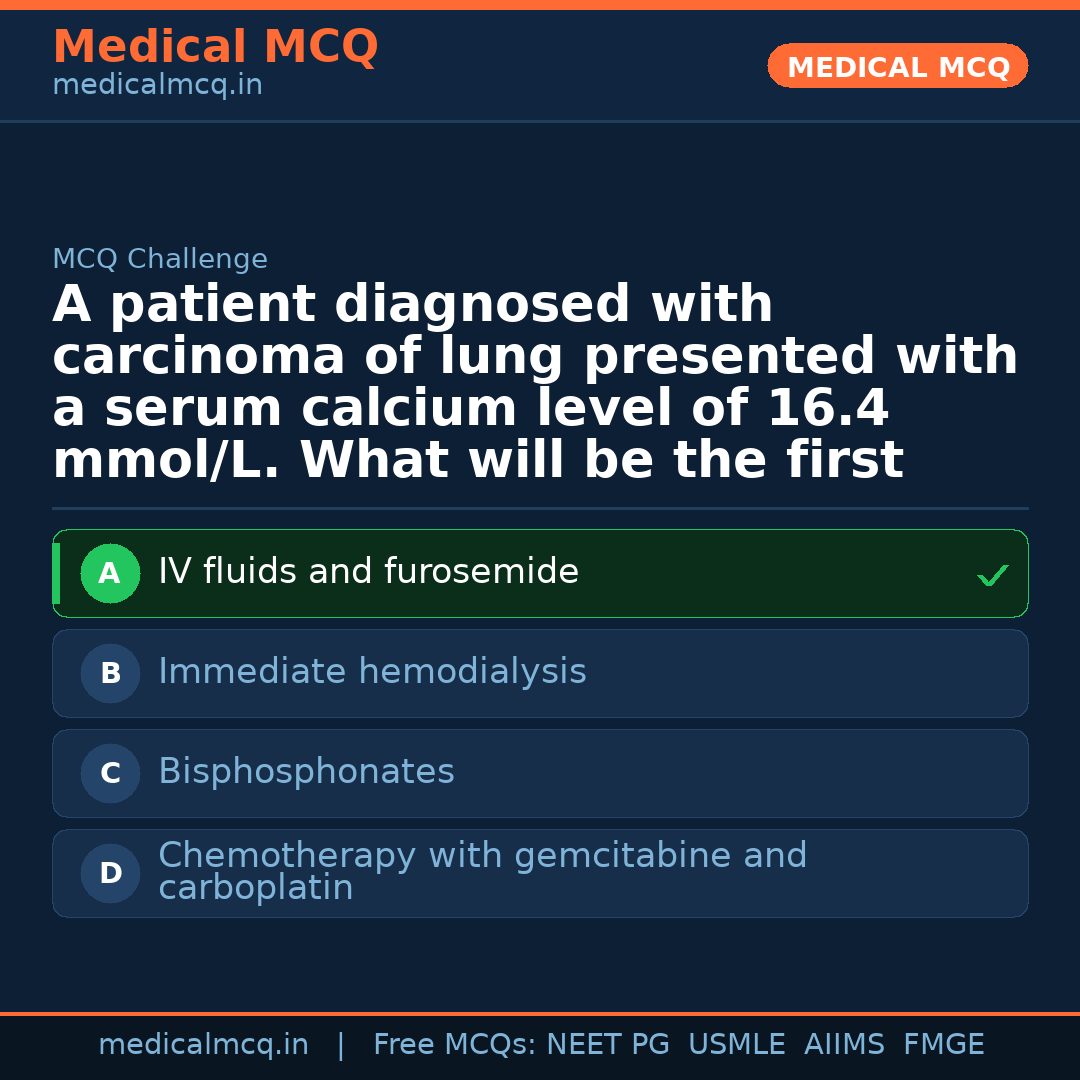The width and height of the screenshot is (1080, 1080).
Task: Open the medicalmcq.in link in the footer
Action: [203, 1045]
